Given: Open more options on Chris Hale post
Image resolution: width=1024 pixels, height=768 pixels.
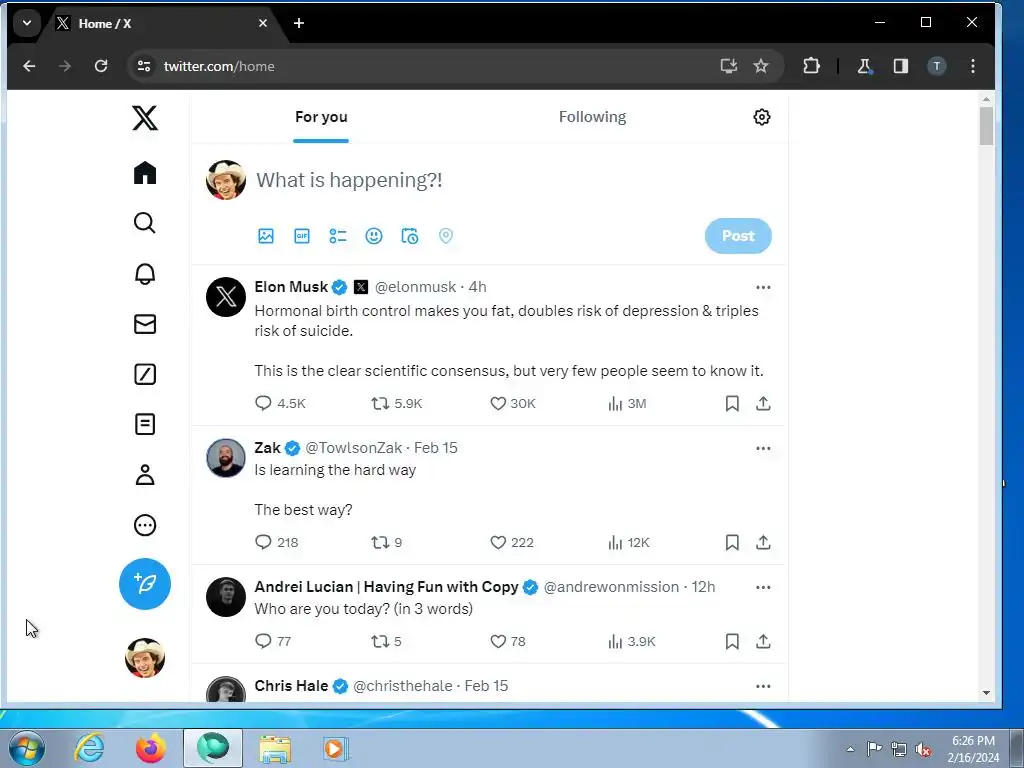Looking at the screenshot, I should tap(763, 686).
